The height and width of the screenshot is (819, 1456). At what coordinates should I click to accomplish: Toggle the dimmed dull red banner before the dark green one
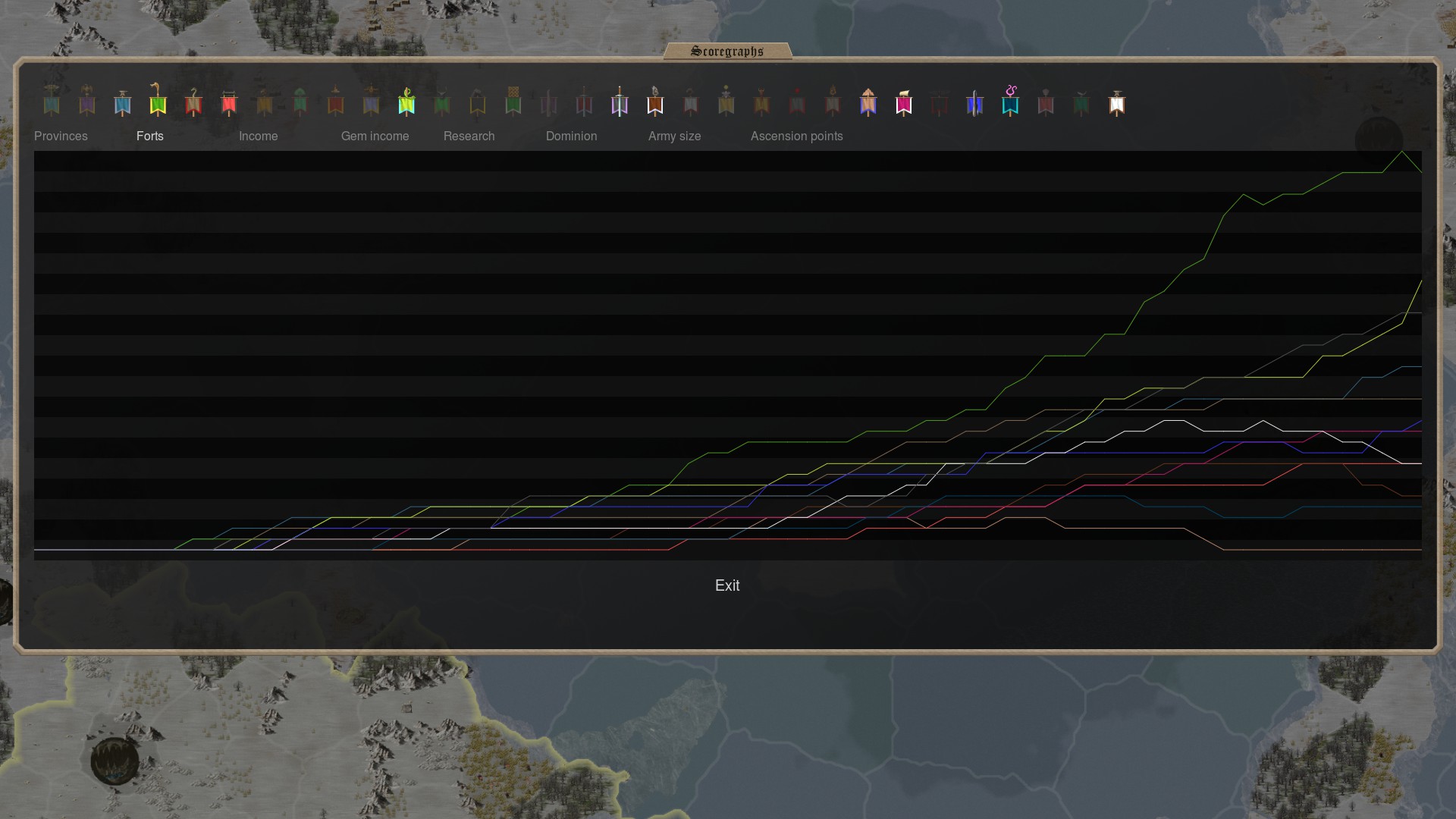tap(1046, 102)
